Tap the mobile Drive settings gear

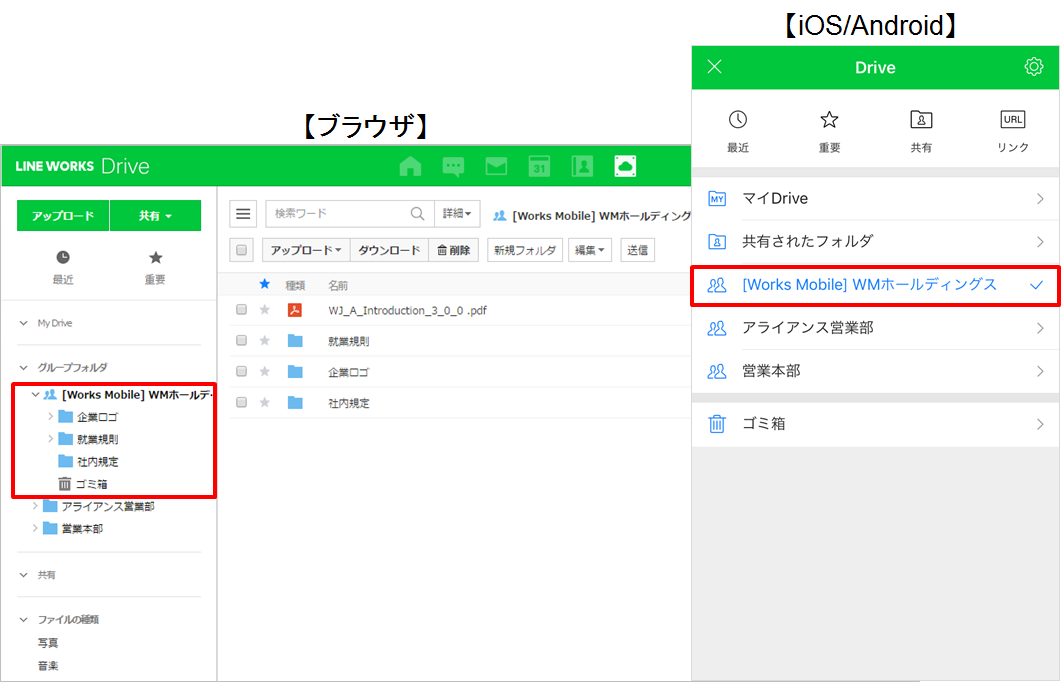(1033, 67)
